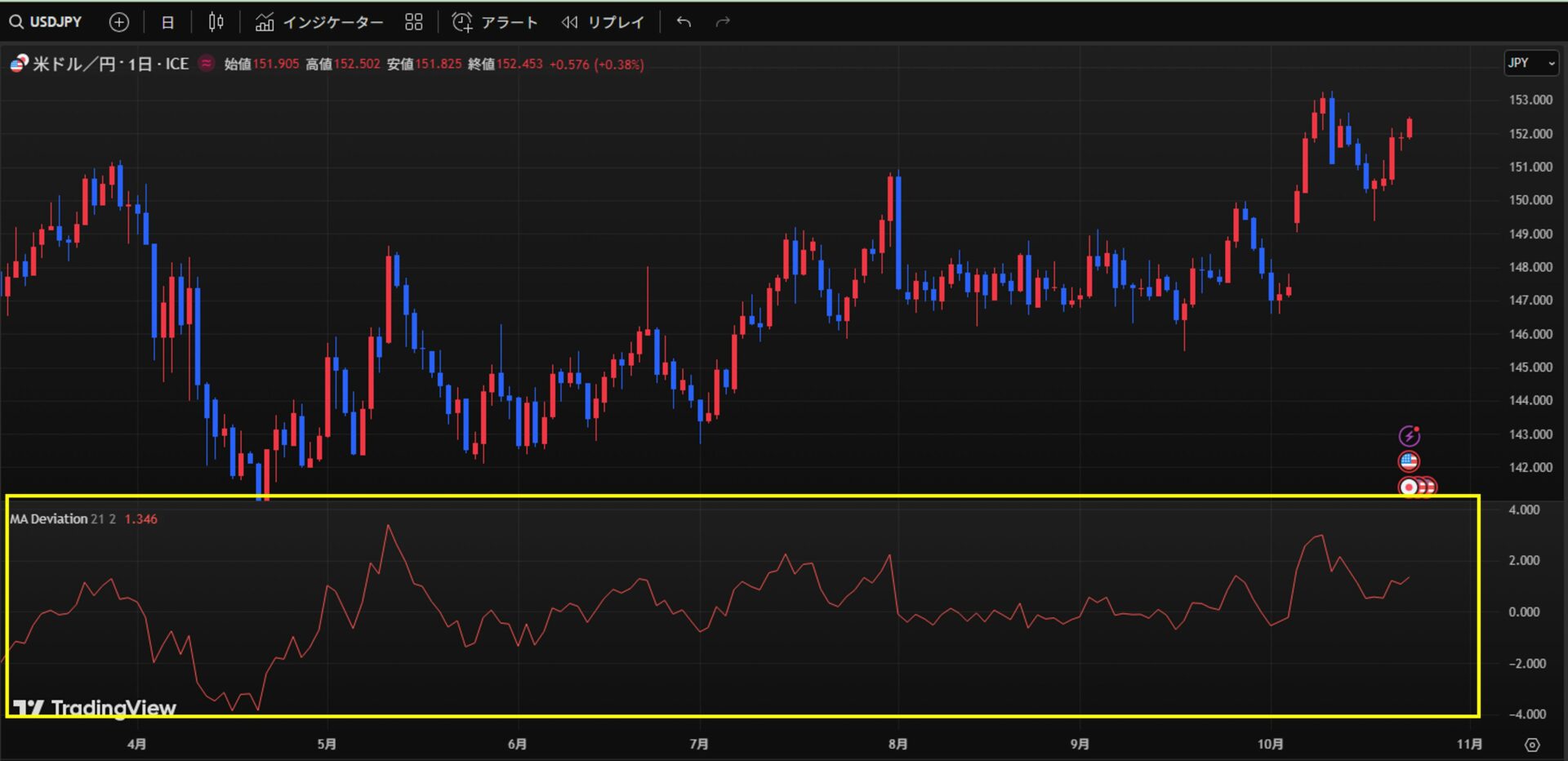
Task: Open the USDJPY symbol search
Action: coord(47,22)
